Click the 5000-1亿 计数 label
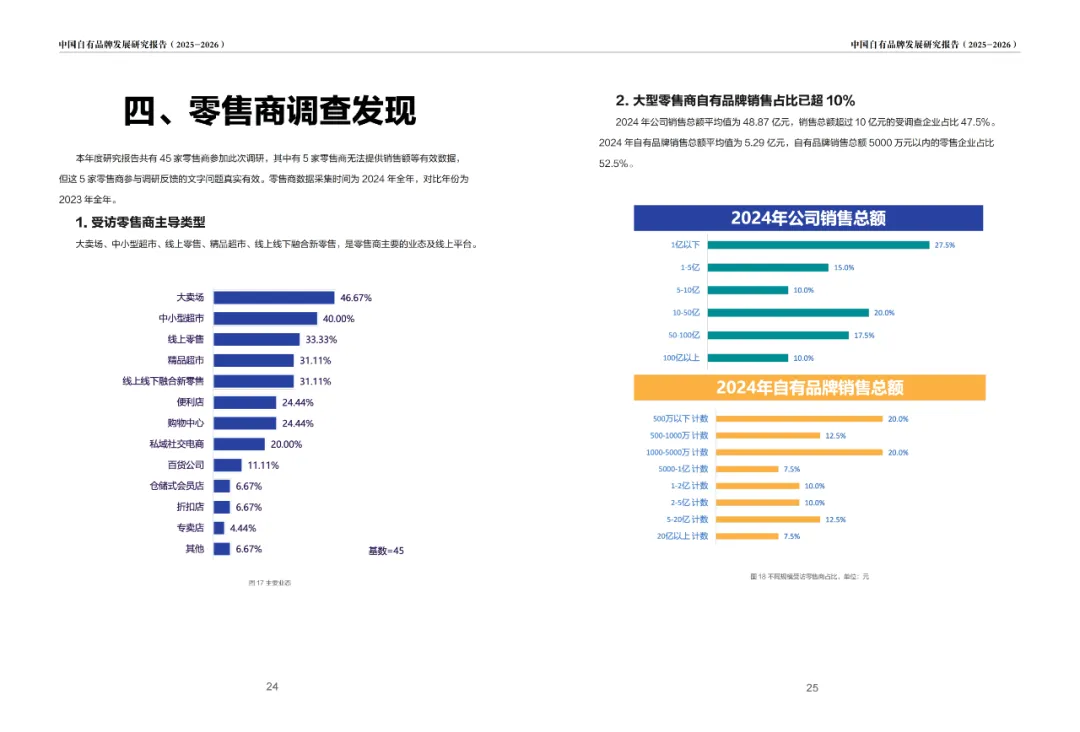This screenshot has width=1080, height=732. 683,469
